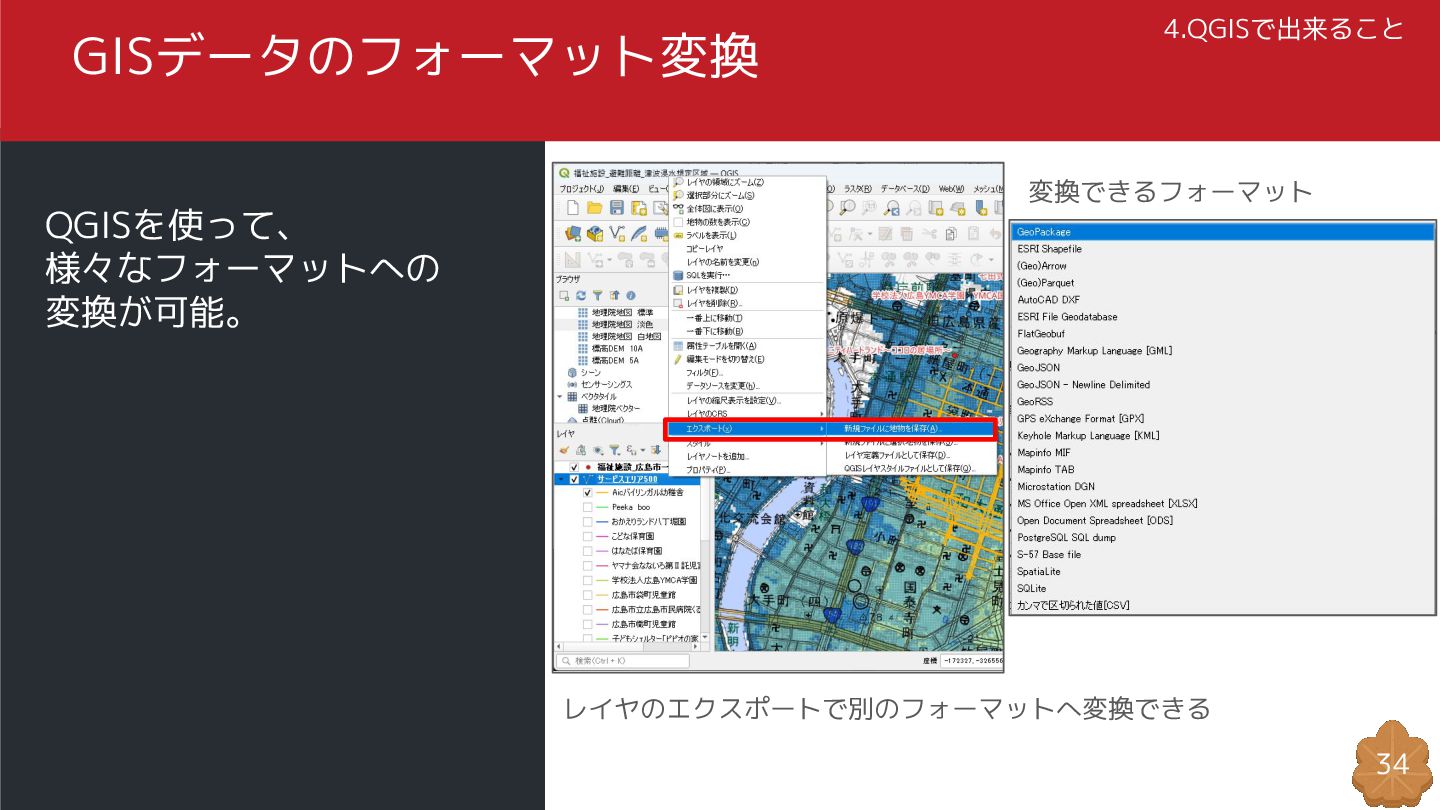1440x810 pixels.
Task: Click the New SpatiaLite Layer feather icon
Action: [639, 233]
